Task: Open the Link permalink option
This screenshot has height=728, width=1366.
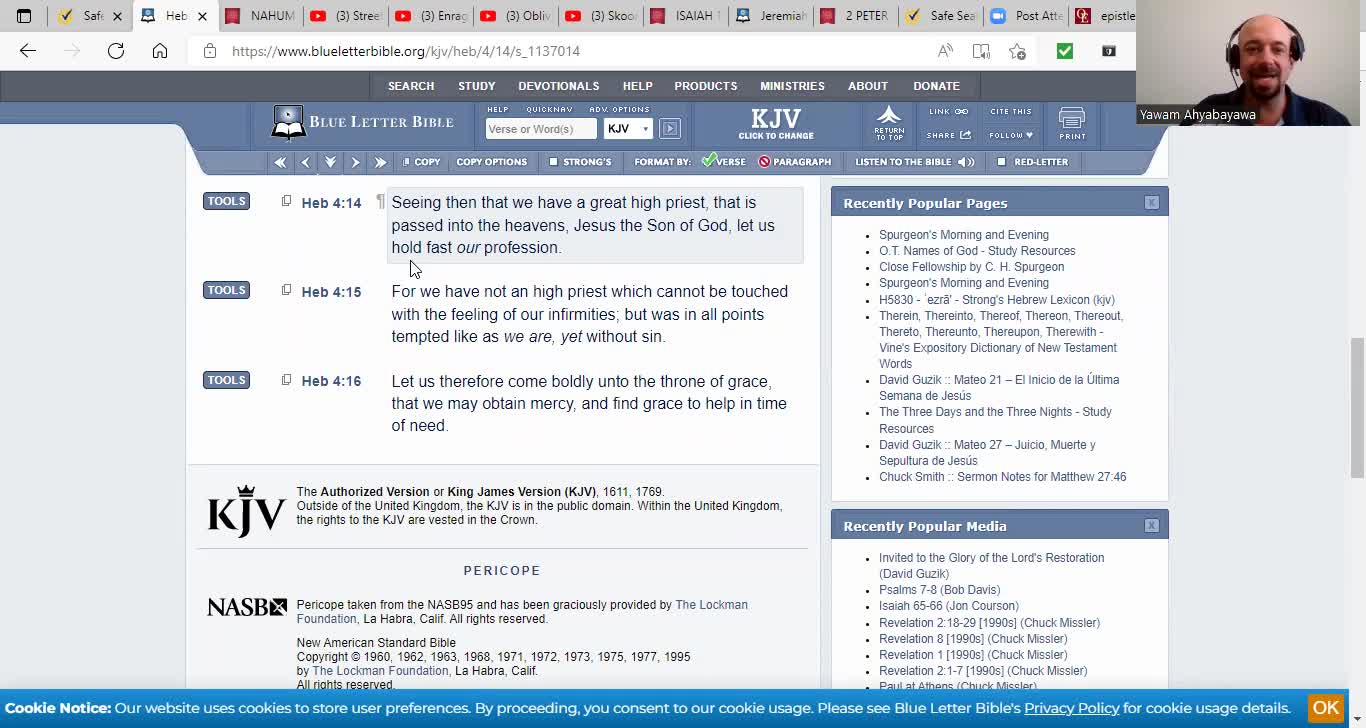Action: 948,112
